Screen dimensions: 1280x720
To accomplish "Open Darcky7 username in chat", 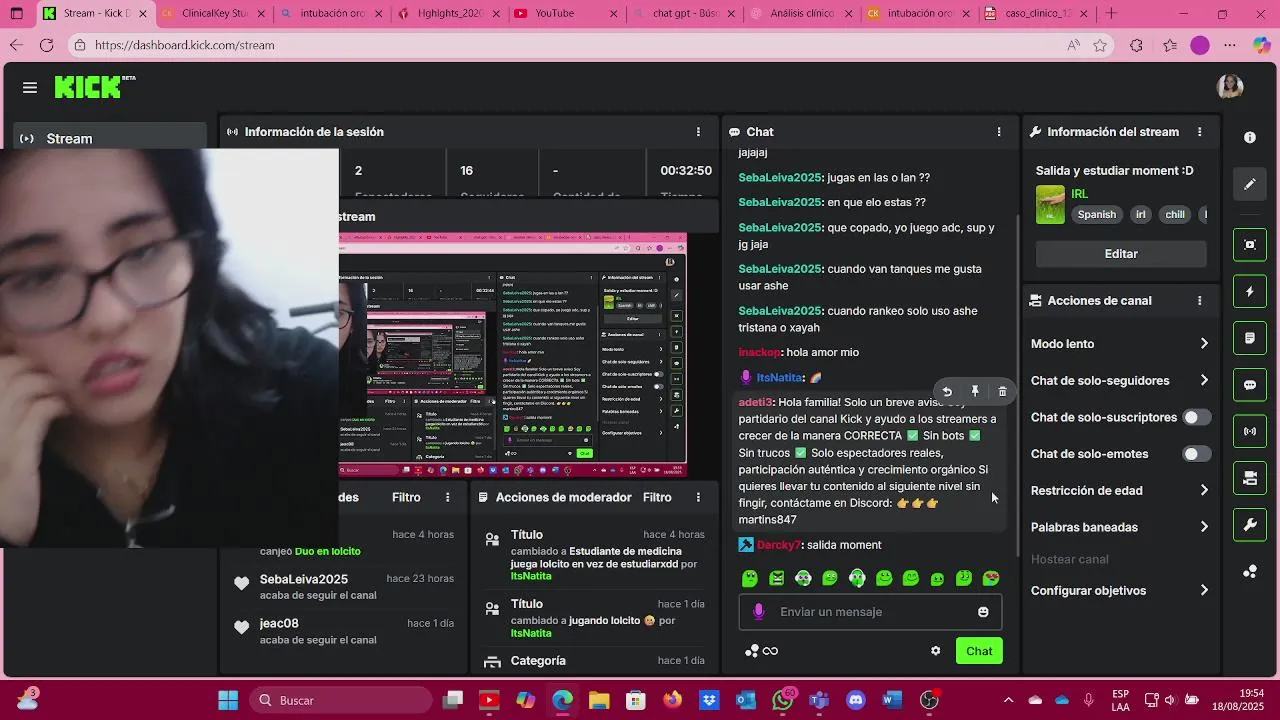I will pyautogui.click(x=779, y=545).
